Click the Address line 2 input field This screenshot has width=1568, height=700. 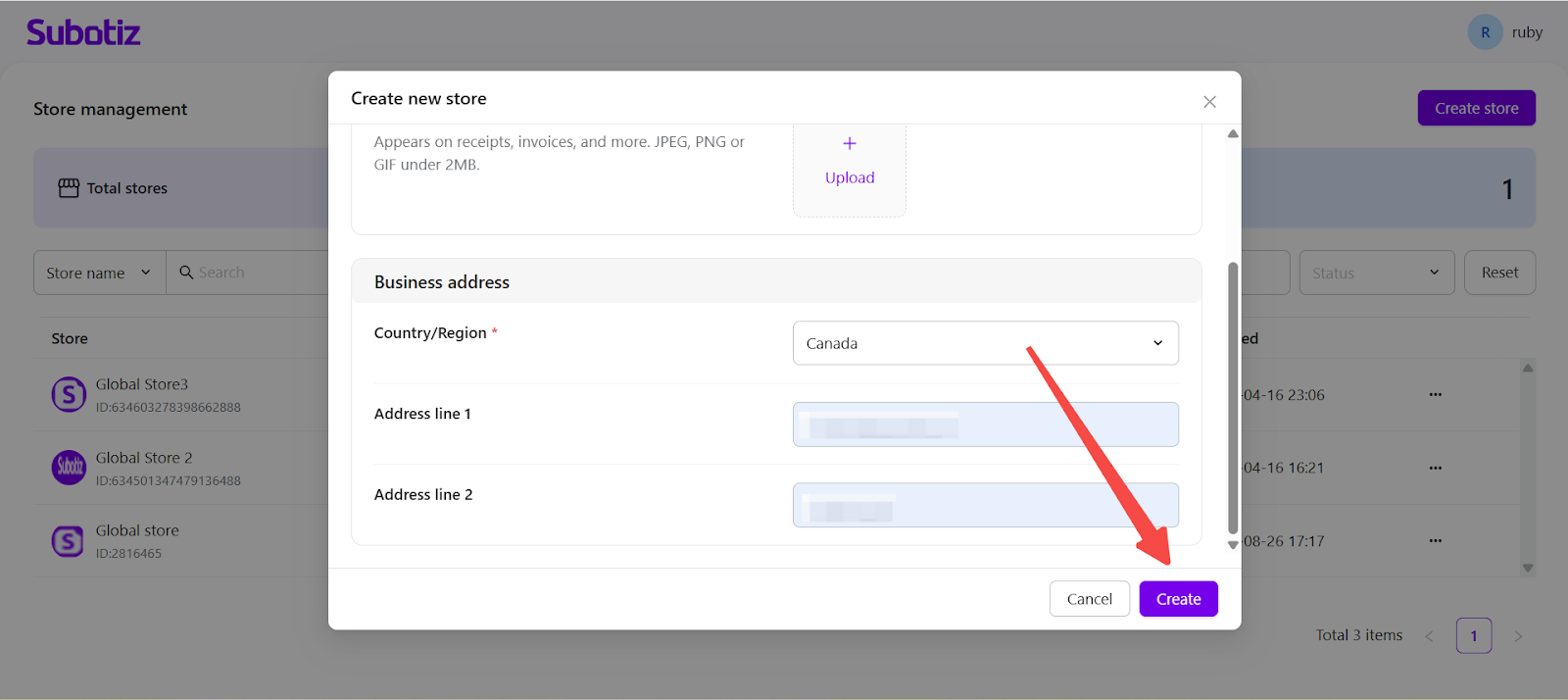(x=985, y=505)
